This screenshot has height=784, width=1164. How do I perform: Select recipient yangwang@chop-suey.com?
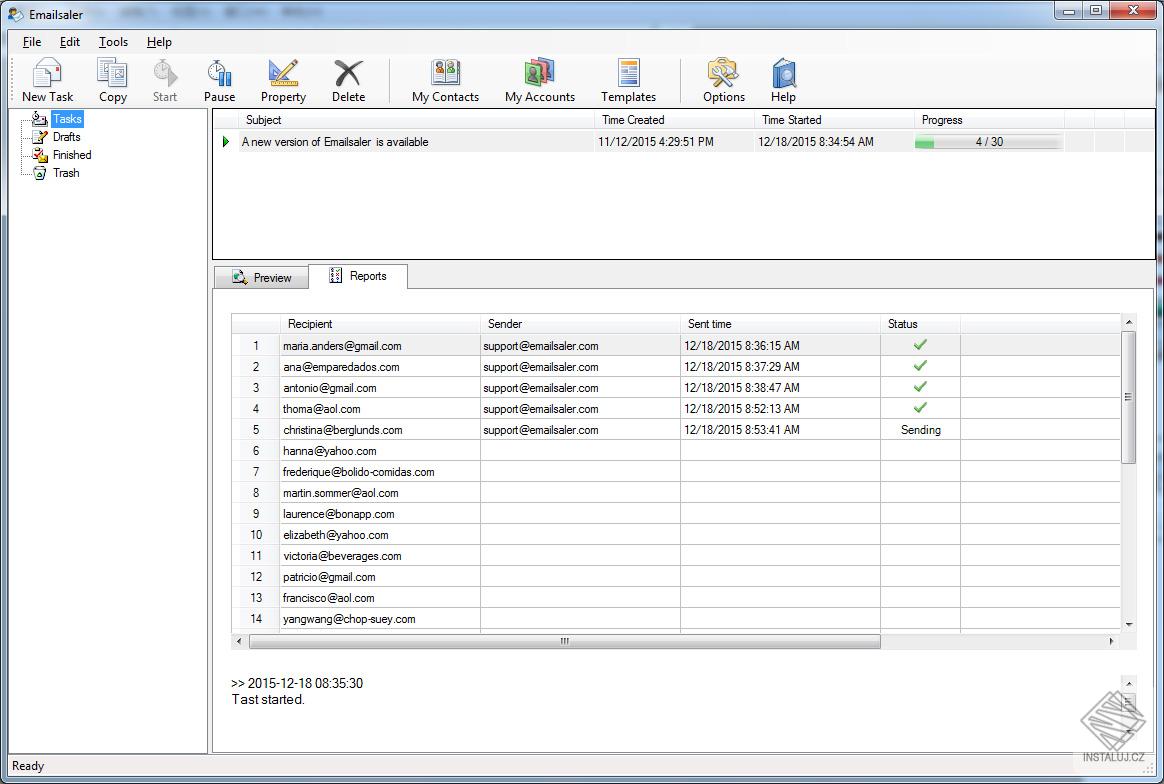point(349,619)
